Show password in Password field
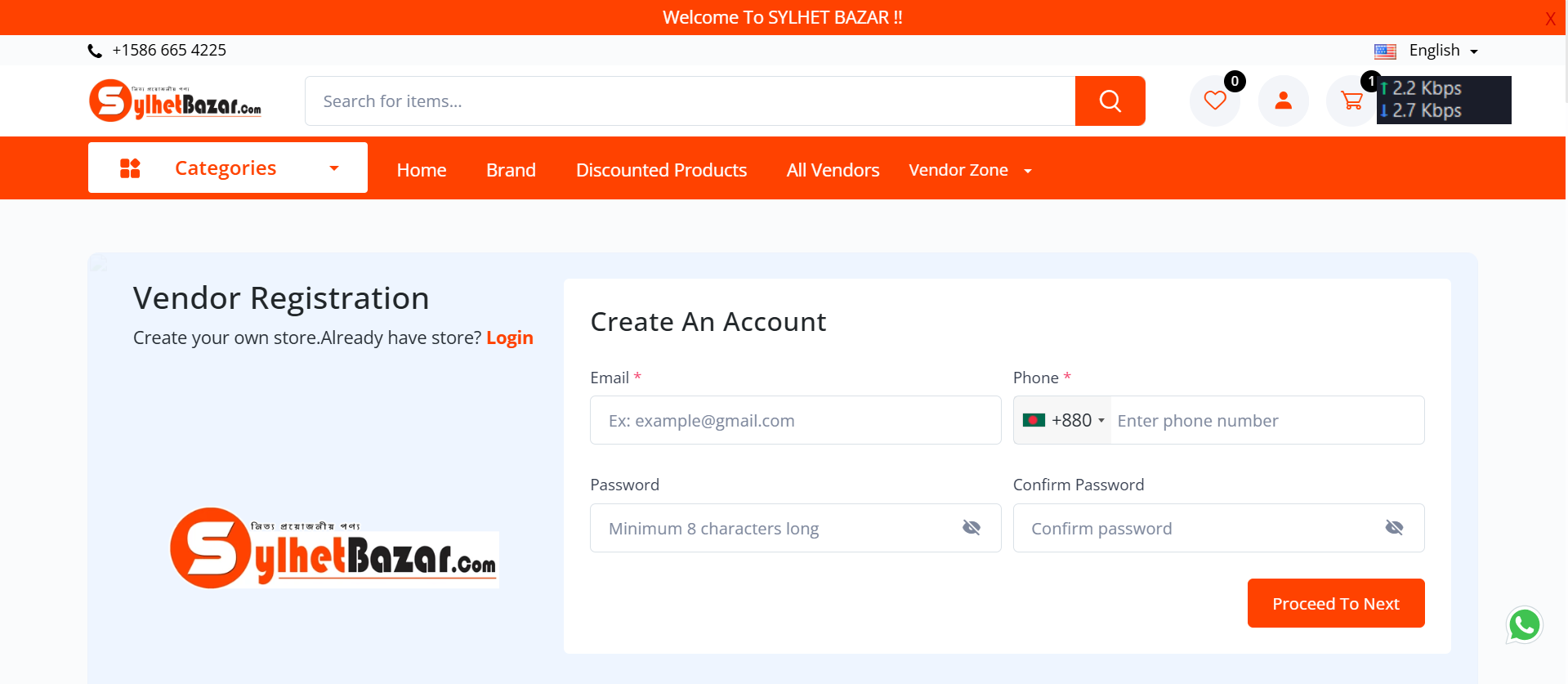 coord(972,528)
